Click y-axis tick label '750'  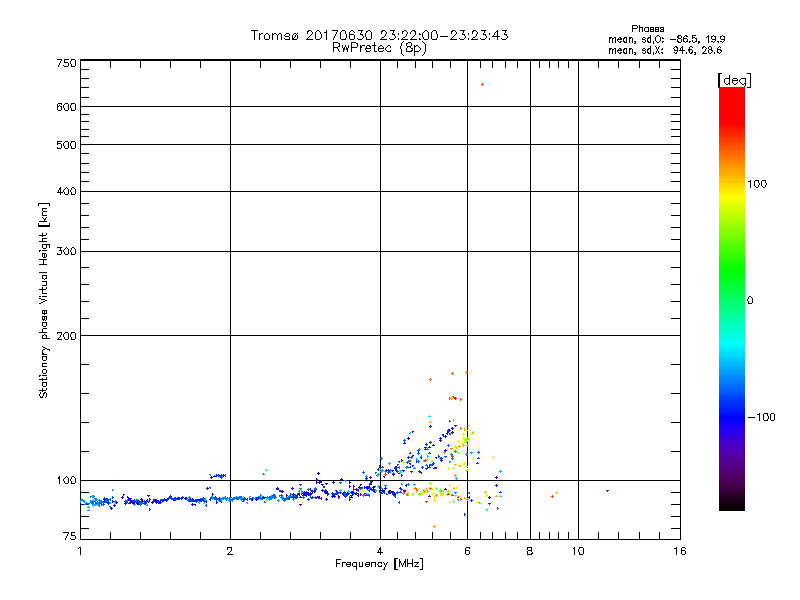(x=66, y=63)
